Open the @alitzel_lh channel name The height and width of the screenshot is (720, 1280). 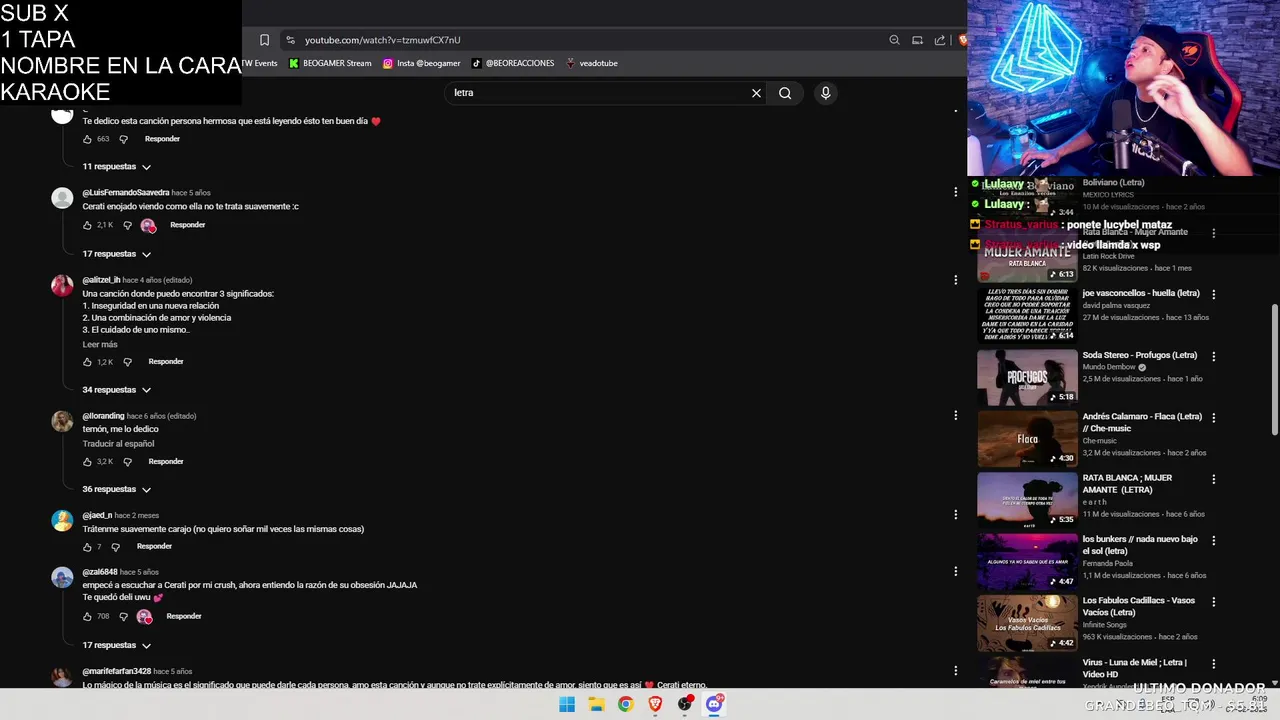(101, 280)
